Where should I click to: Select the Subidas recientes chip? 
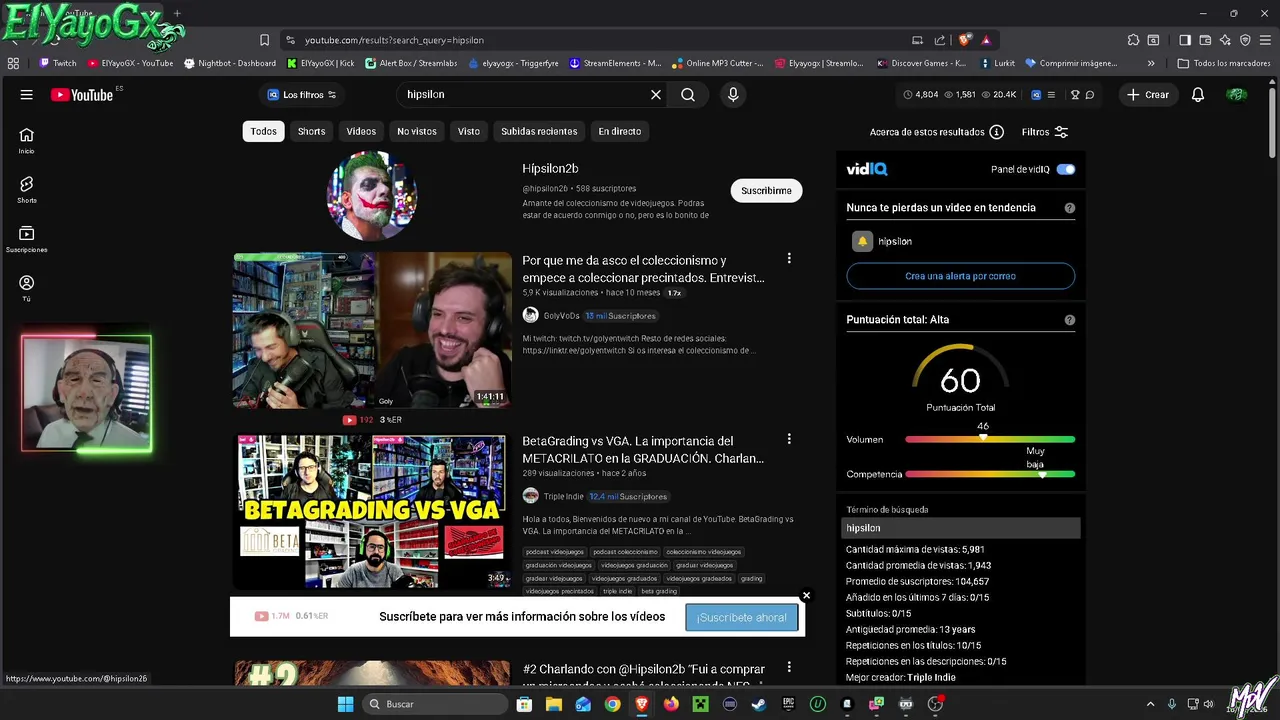(x=539, y=131)
